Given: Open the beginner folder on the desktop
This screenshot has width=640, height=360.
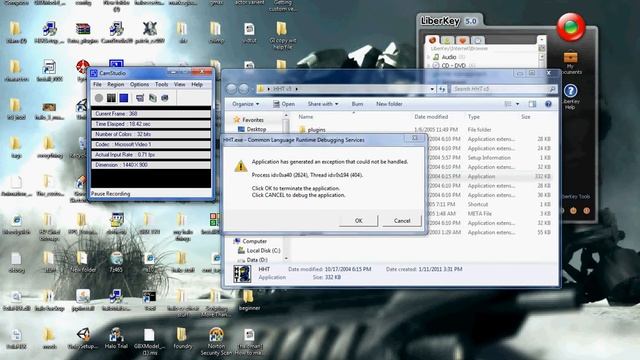Looking at the screenshot, I should pyautogui.click(x=249, y=300).
